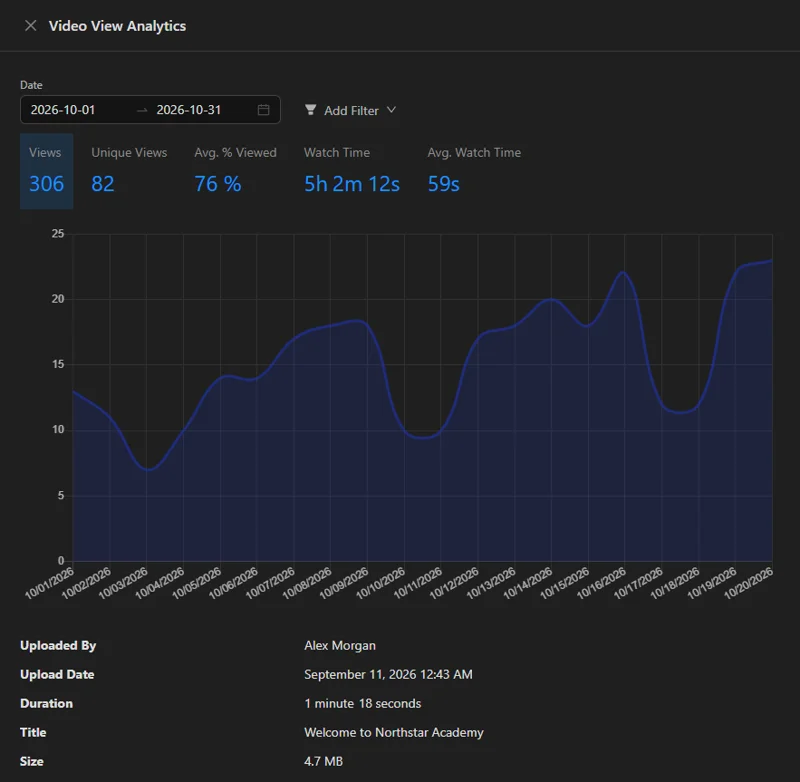Switch to the Unique Views metric

pyautogui.click(x=129, y=171)
